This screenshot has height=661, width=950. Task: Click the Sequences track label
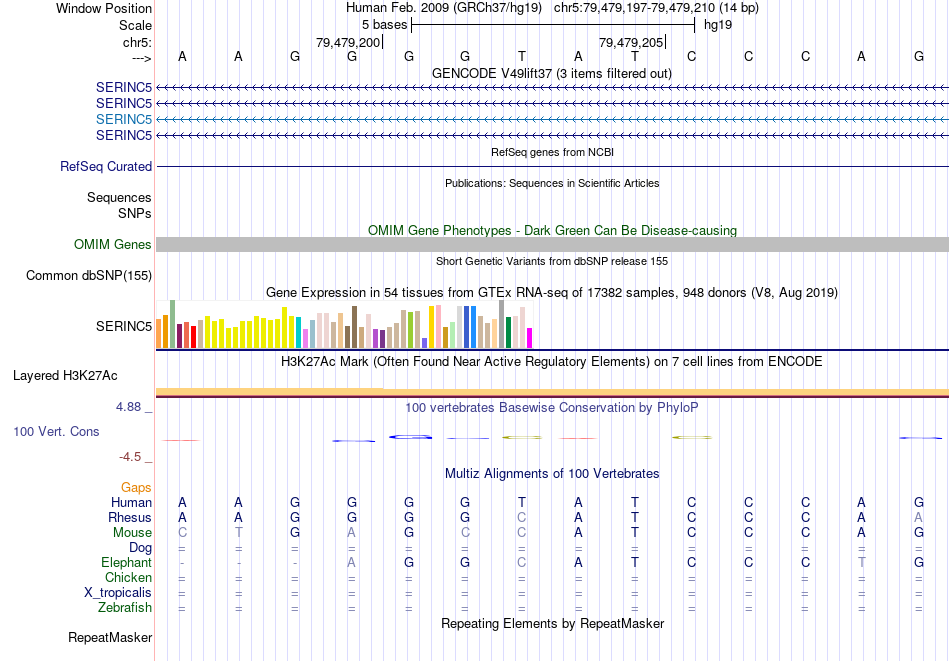pyautogui.click(x=119, y=198)
